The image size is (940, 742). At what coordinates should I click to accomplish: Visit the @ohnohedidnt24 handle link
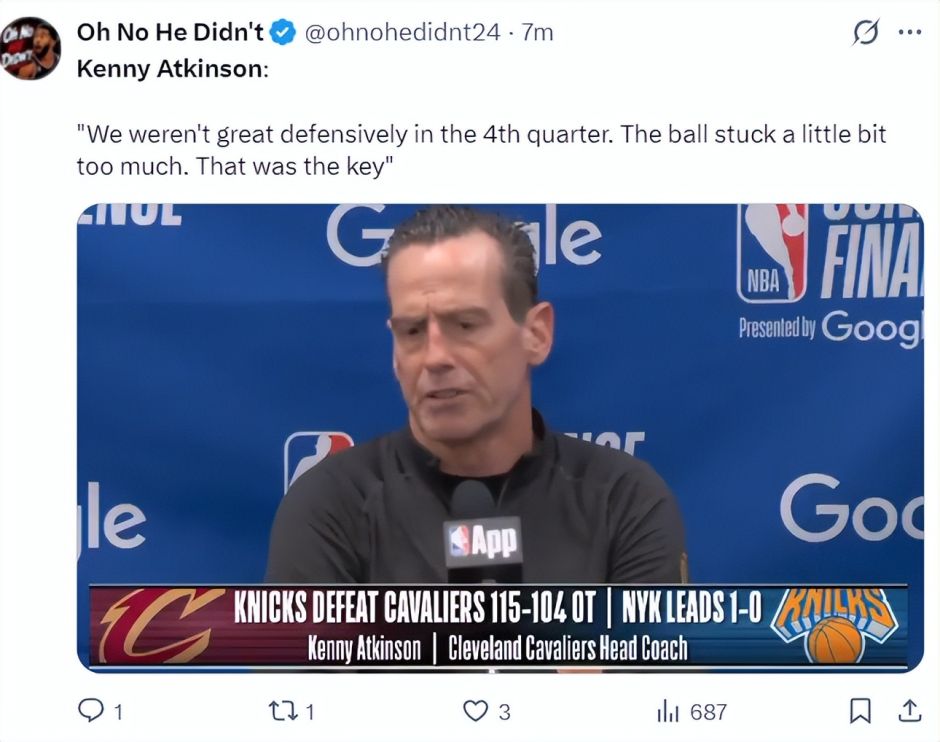click(x=402, y=32)
